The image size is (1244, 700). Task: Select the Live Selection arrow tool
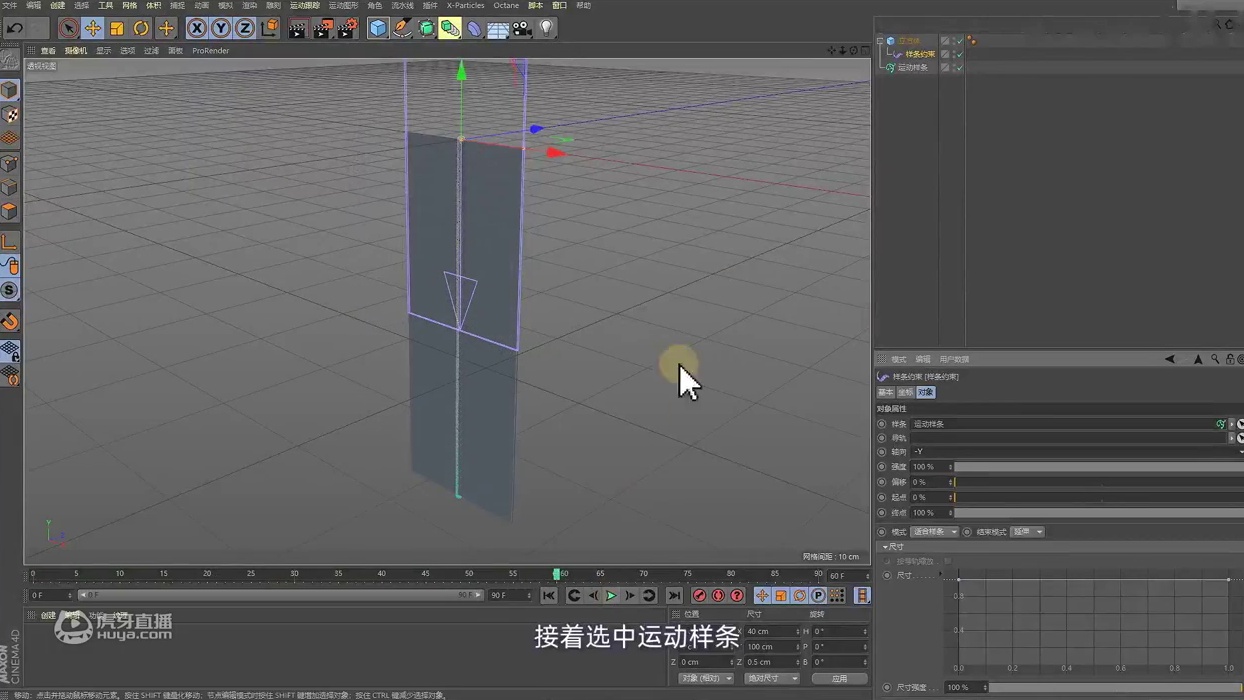[68, 28]
